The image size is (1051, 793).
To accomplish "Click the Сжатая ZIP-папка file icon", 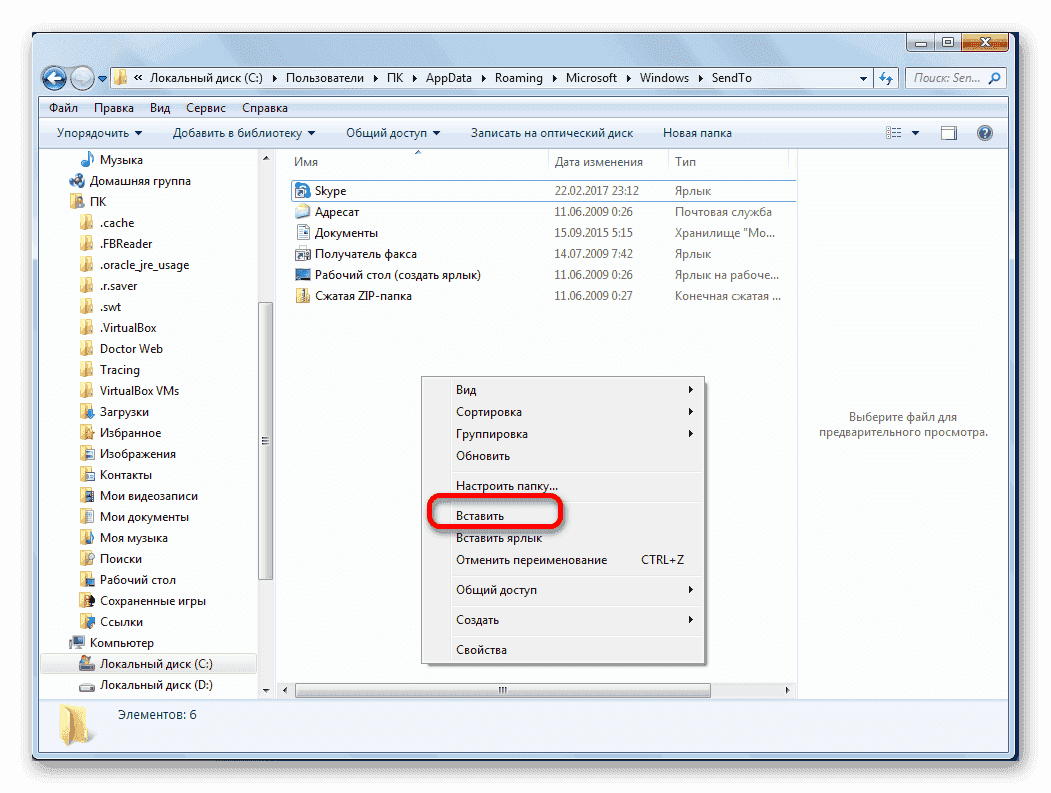I will click(x=301, y=295).
